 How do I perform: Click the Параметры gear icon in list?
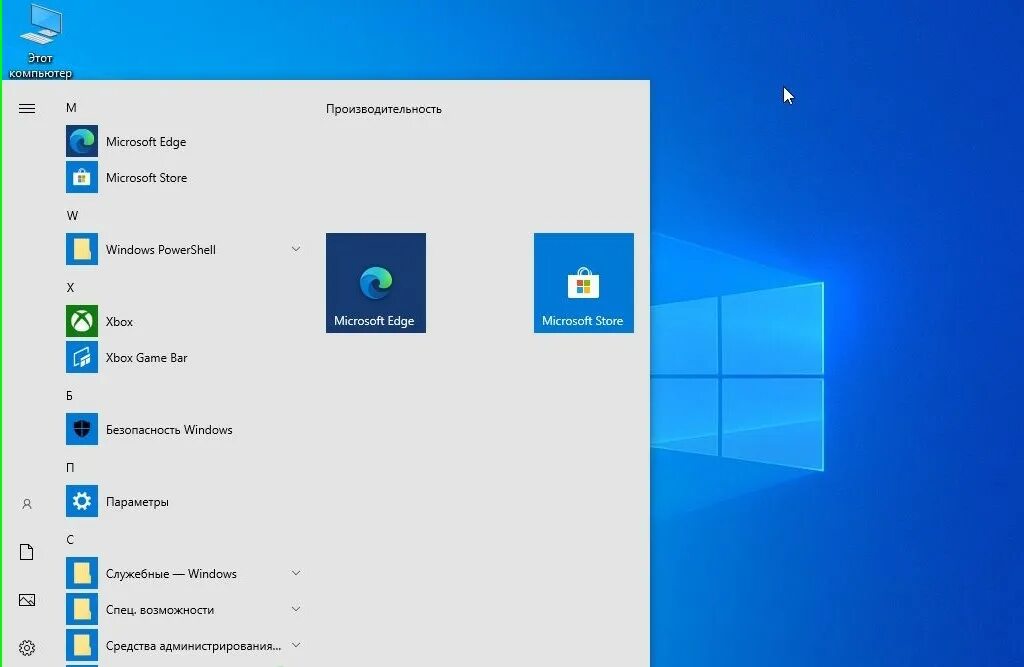point(82,500)
